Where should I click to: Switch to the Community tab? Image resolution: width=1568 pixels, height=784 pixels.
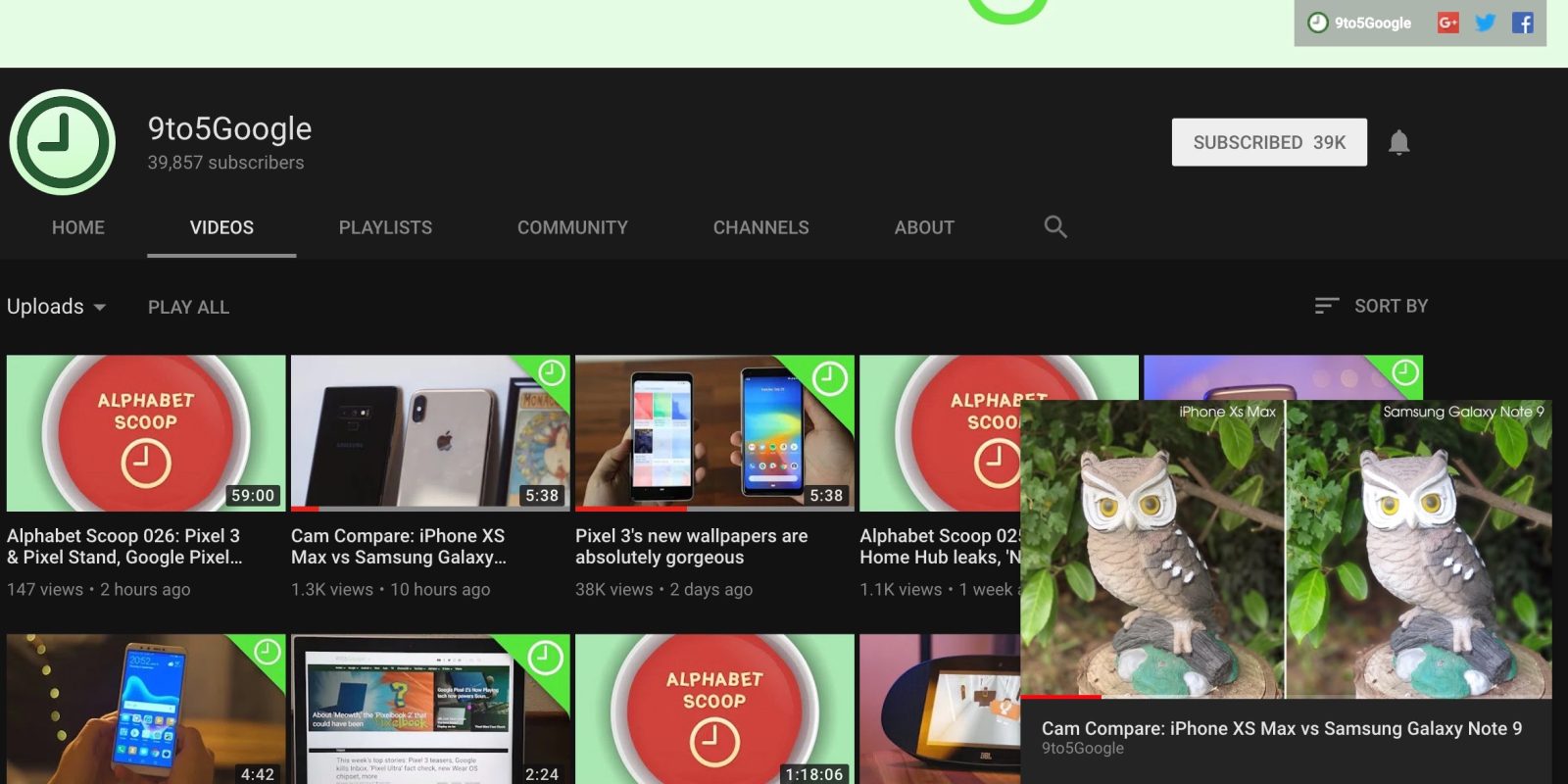[572, 227]
